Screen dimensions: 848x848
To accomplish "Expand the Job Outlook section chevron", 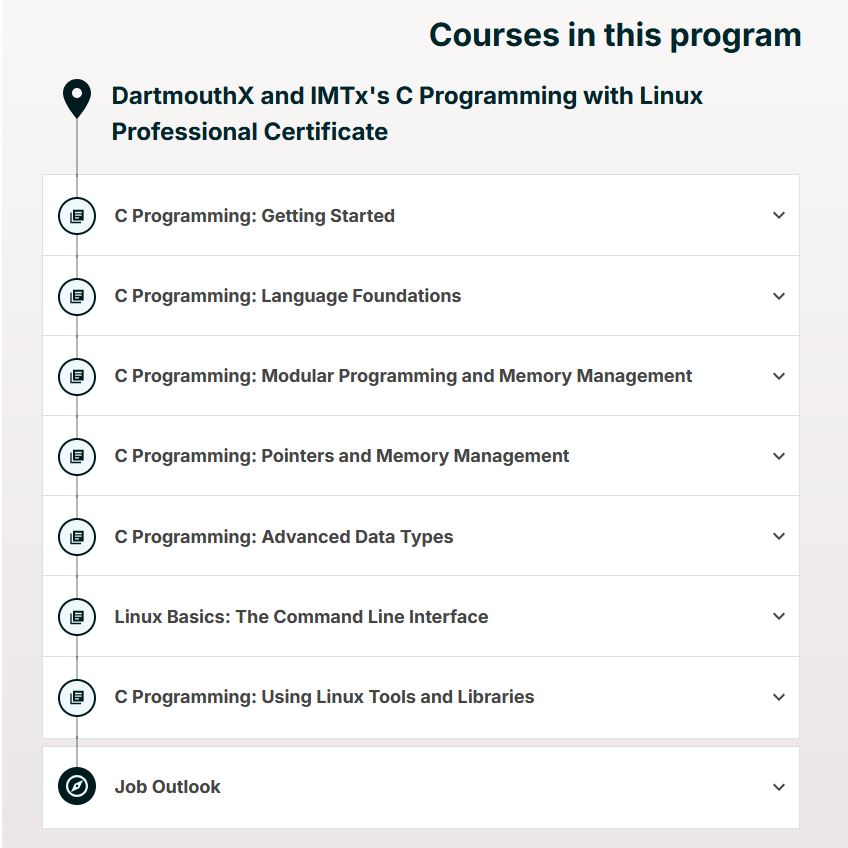I will point(779,787).
